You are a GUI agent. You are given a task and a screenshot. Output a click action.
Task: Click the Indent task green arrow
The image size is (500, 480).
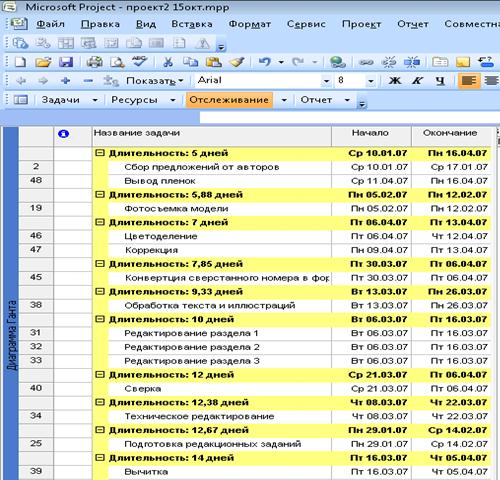[43, 81]
